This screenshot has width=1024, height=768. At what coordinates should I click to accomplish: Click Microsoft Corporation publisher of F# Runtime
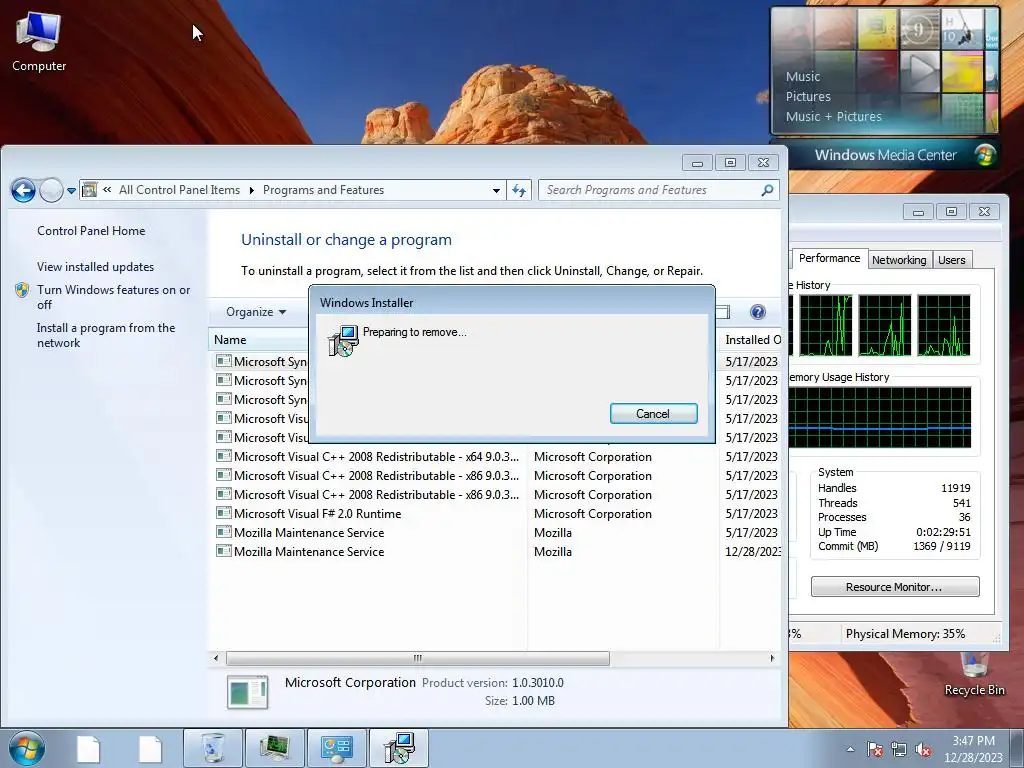tap(592, 514)
